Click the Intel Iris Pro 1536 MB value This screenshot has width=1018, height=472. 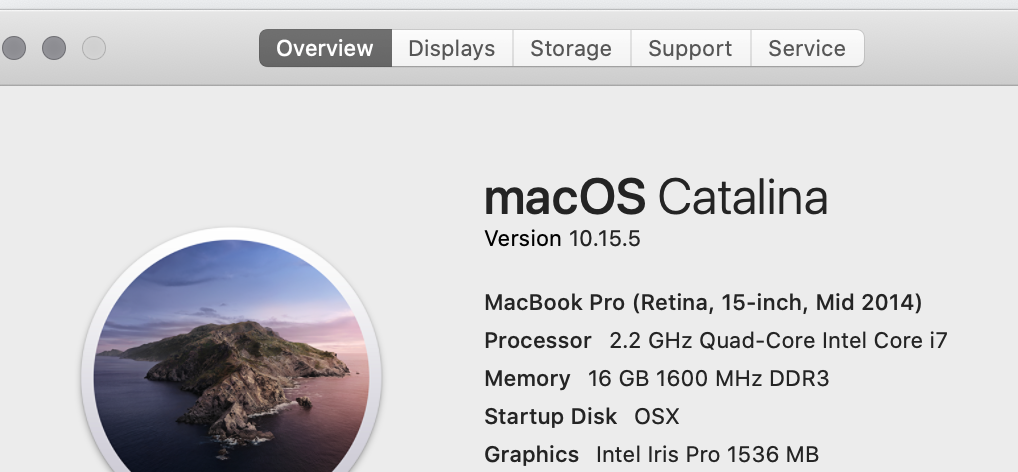point(707,454)
